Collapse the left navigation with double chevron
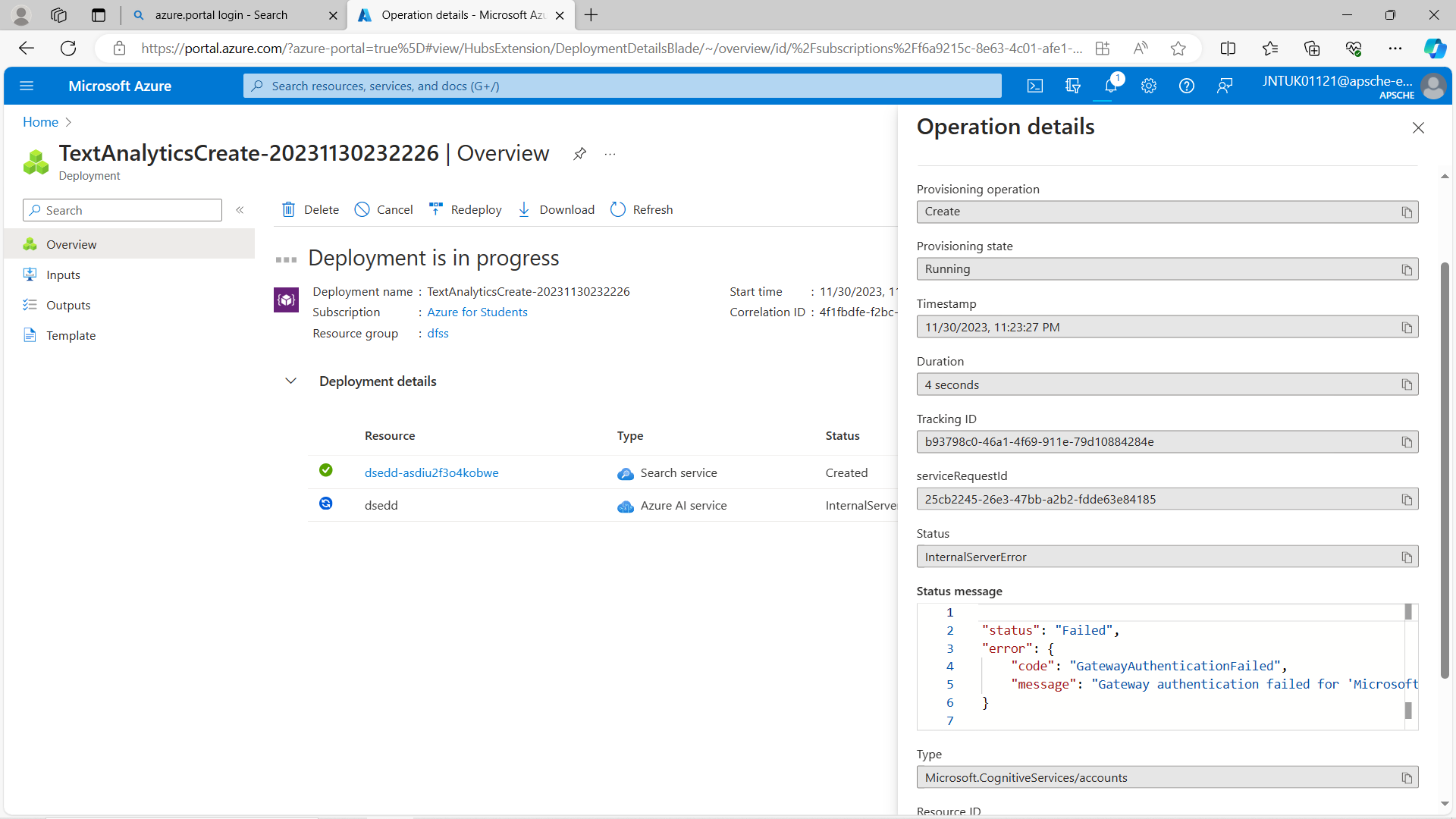This screenshot has height=819, width=1456. (240, 210)
